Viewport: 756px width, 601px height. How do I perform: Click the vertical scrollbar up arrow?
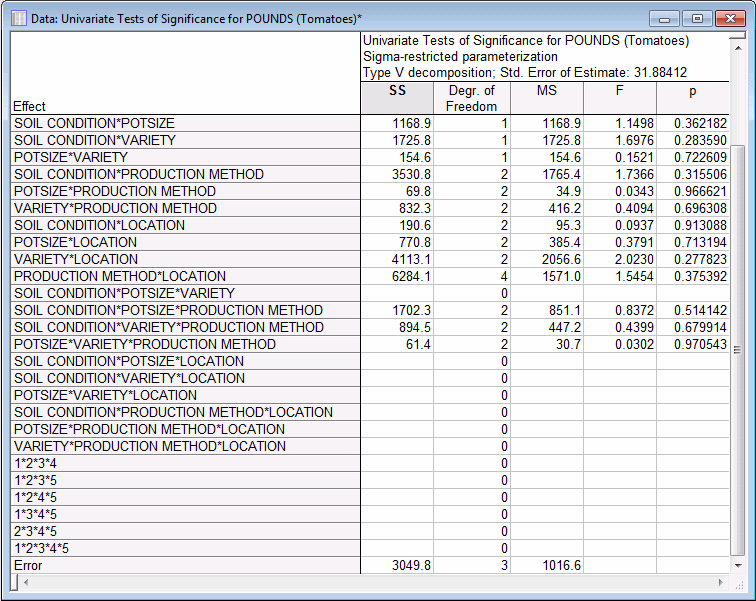coord(739,40)
